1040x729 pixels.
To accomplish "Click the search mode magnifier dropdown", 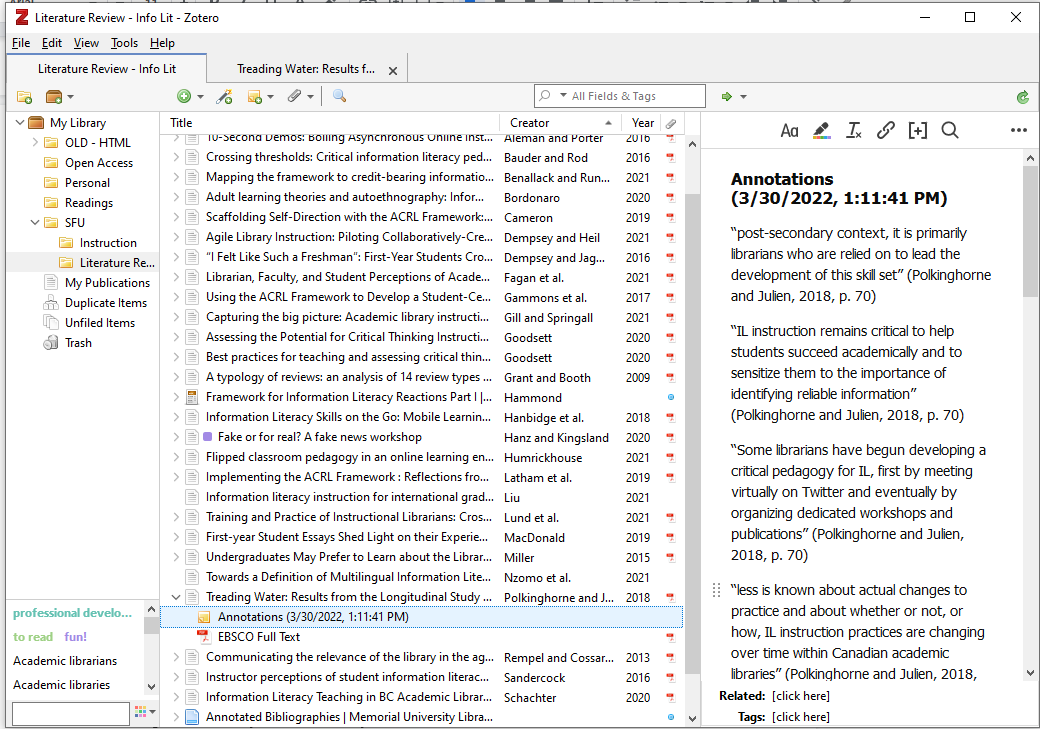I will pyautogui.click(x=551, y=96).
